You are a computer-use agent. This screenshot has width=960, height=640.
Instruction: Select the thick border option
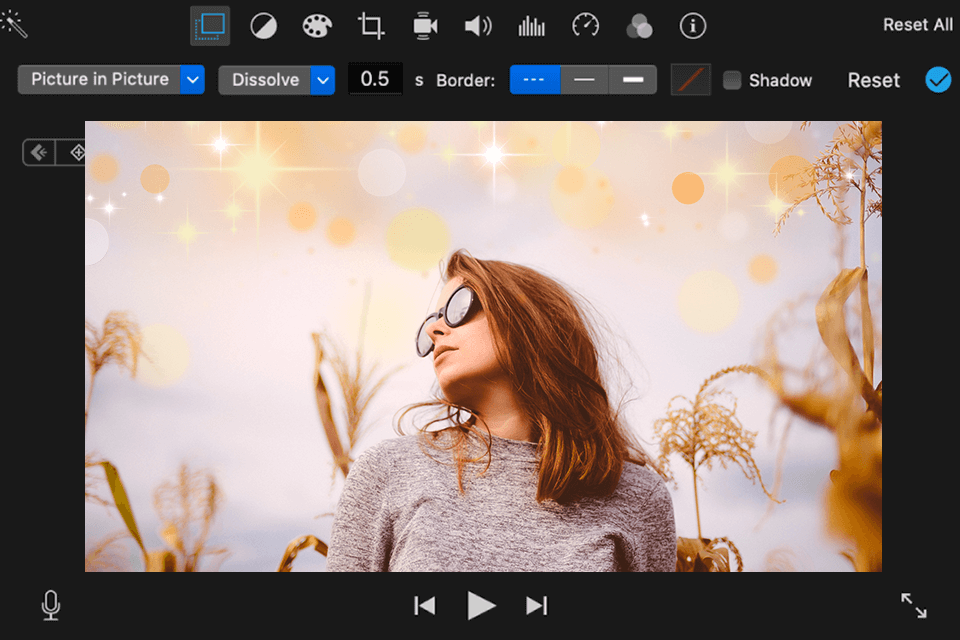[632, 80]
